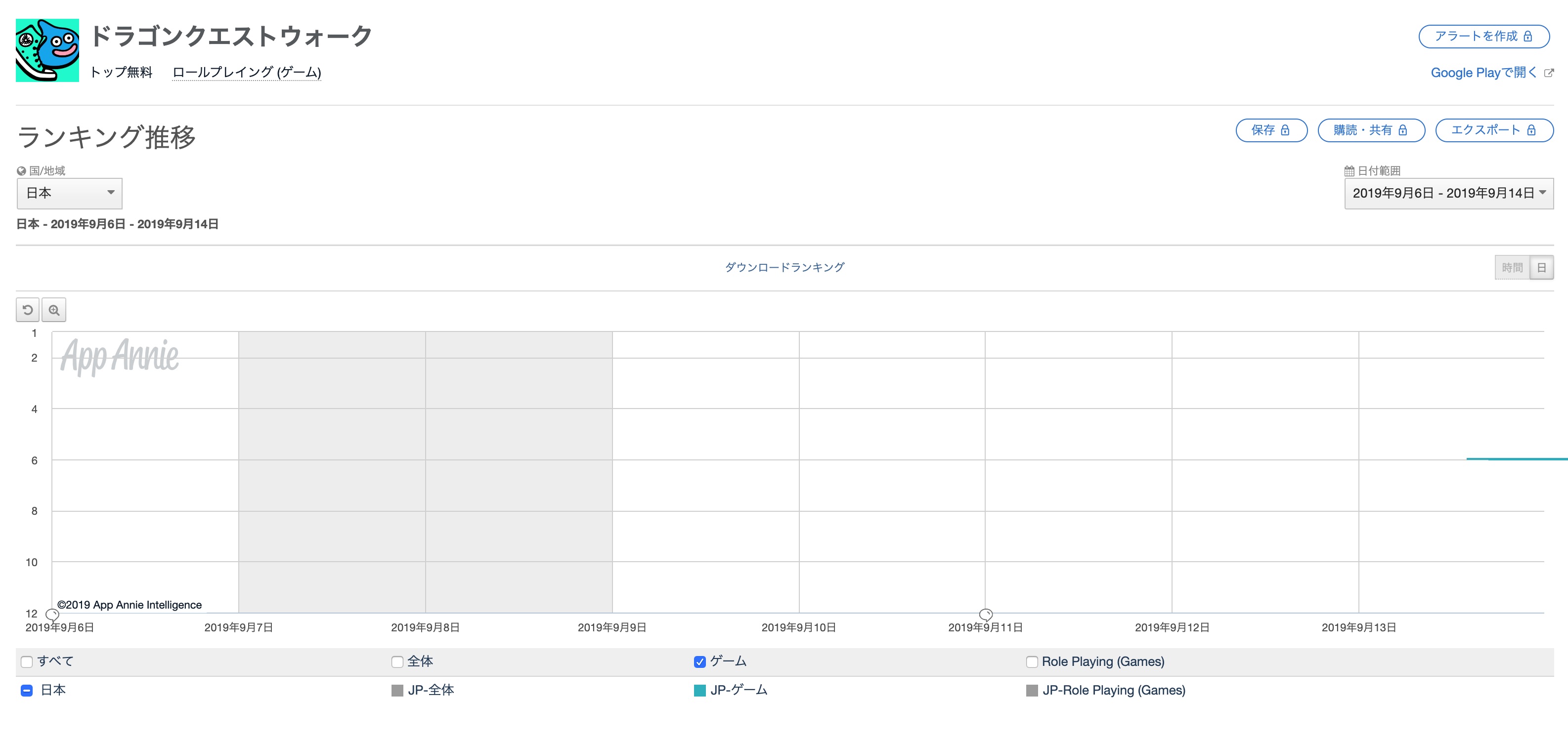Toggle the 日本 row checkbox
Viewport: 1568px width, 740px height.
coord(27,690)
